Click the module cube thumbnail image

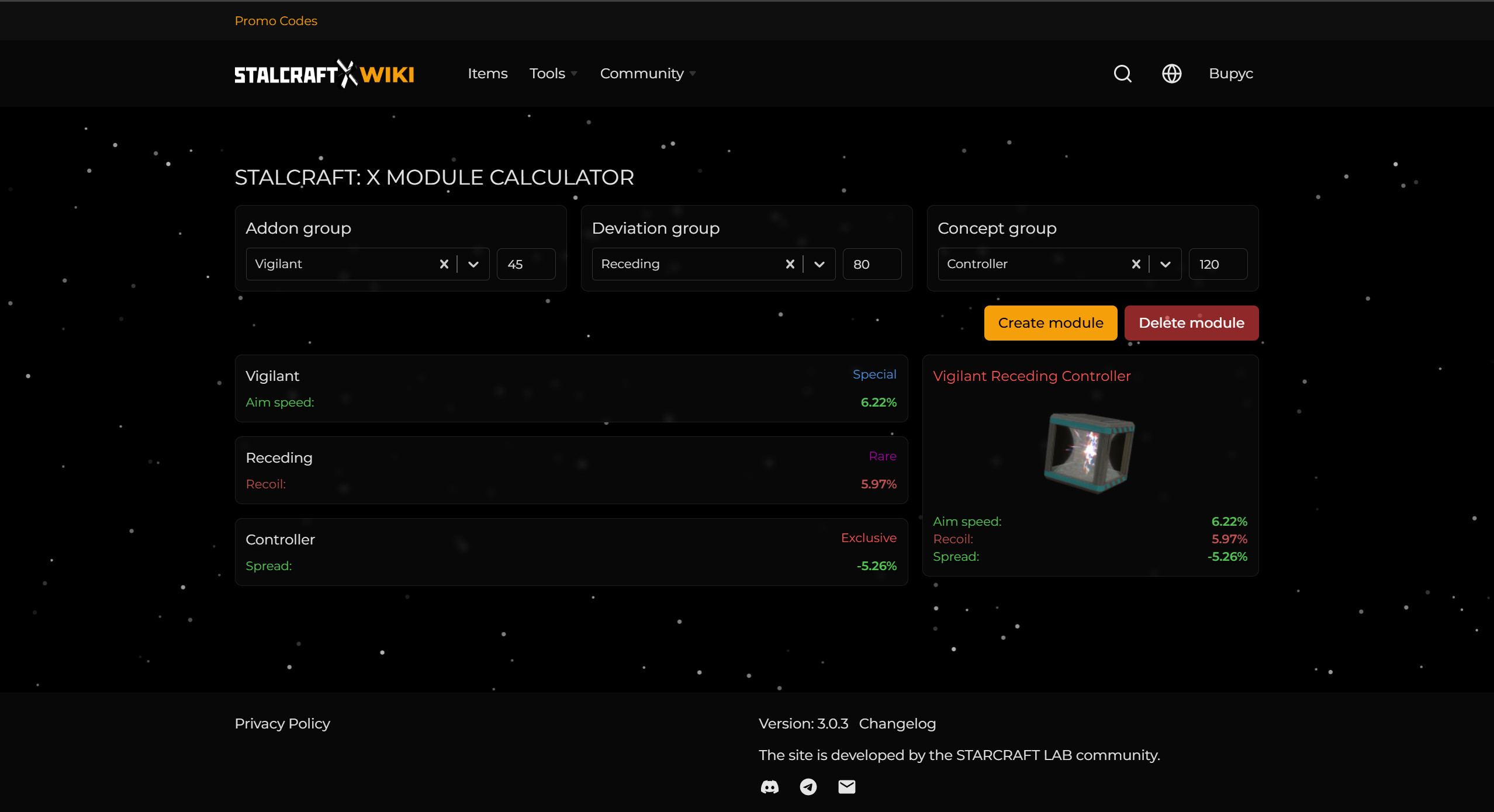click(x=1090, y=452)
